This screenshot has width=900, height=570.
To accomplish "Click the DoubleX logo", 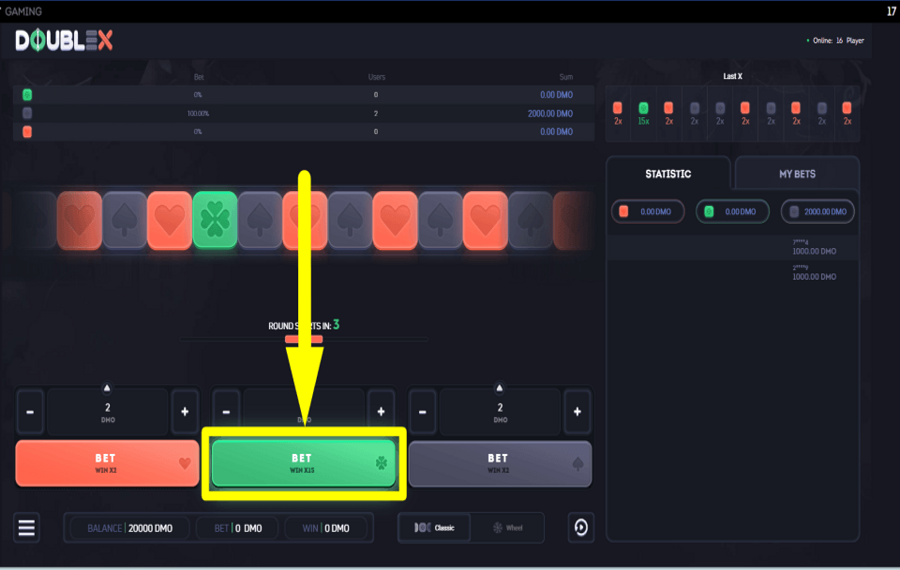I will coord(64,41).
